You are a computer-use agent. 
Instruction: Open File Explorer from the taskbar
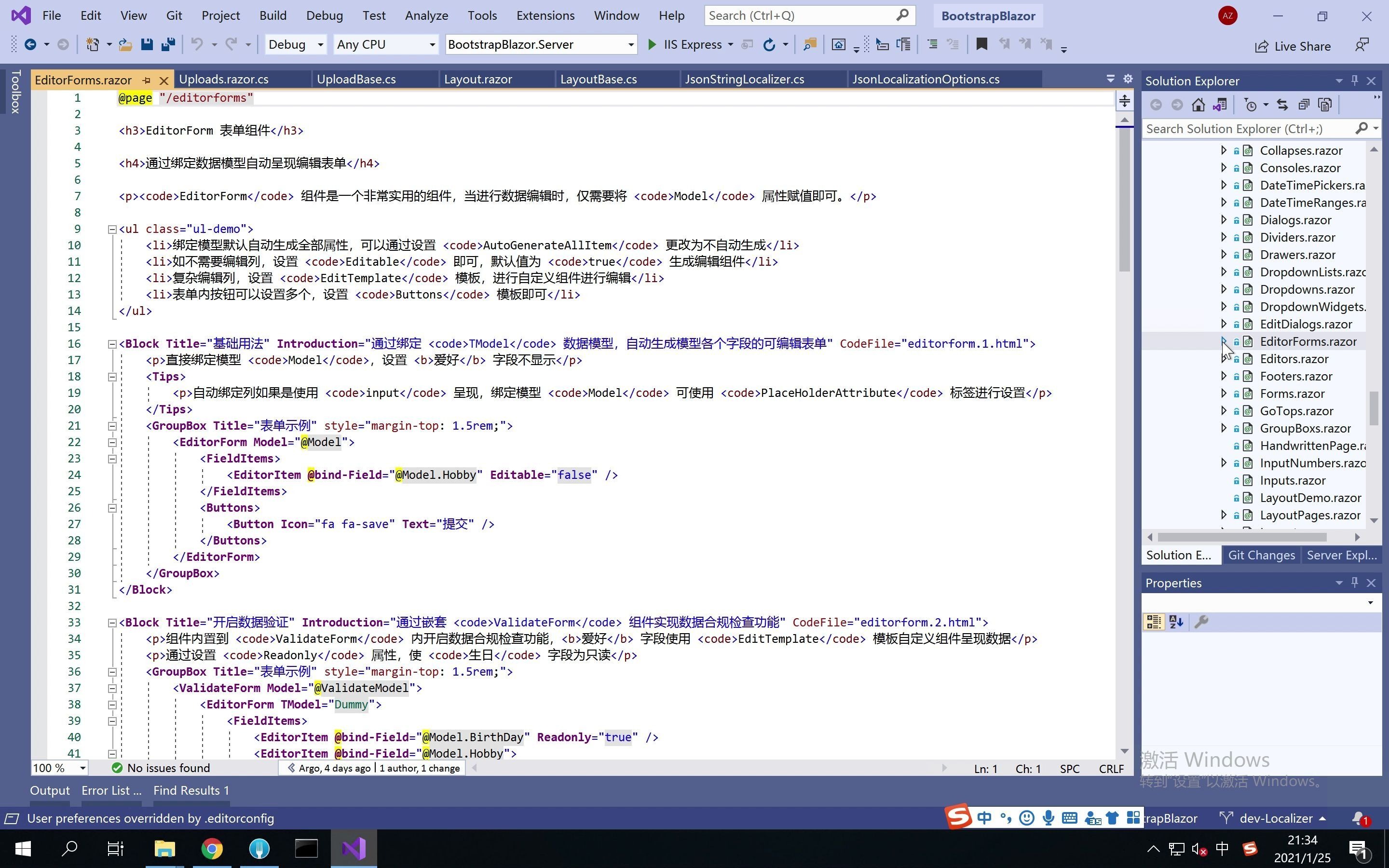tap(165, 849)
